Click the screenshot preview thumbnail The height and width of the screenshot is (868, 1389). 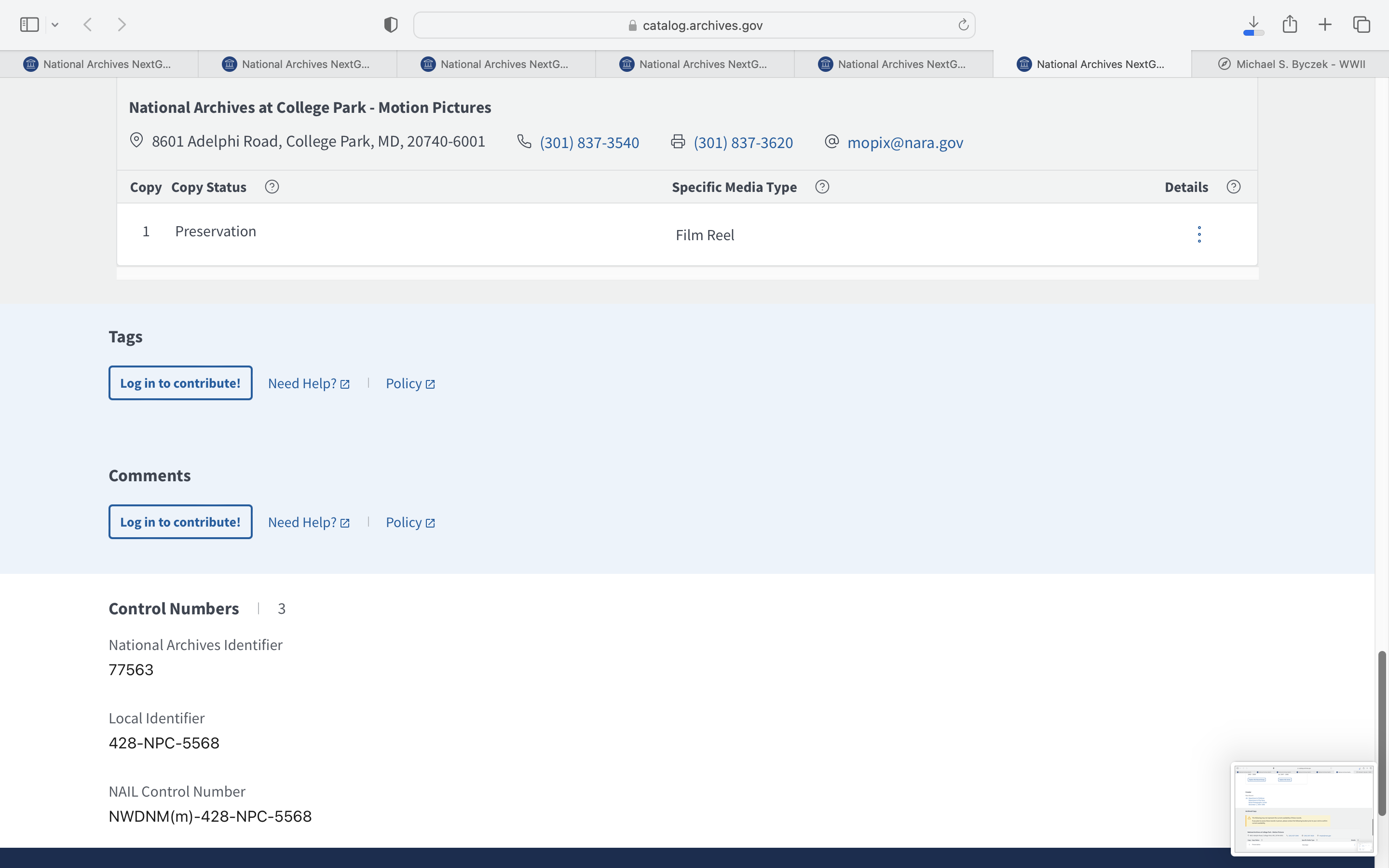(1303, 808)
